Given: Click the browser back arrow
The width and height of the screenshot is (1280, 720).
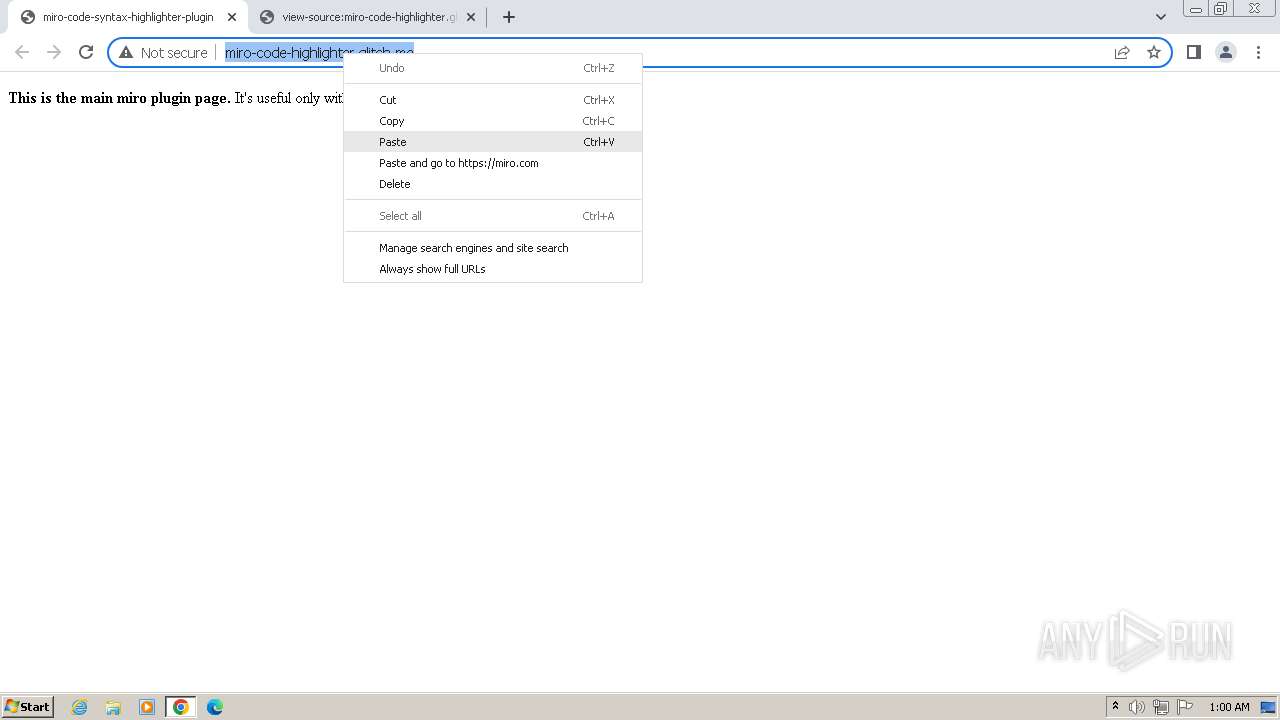Looking at the screenshot, I should tap(22, 52).
